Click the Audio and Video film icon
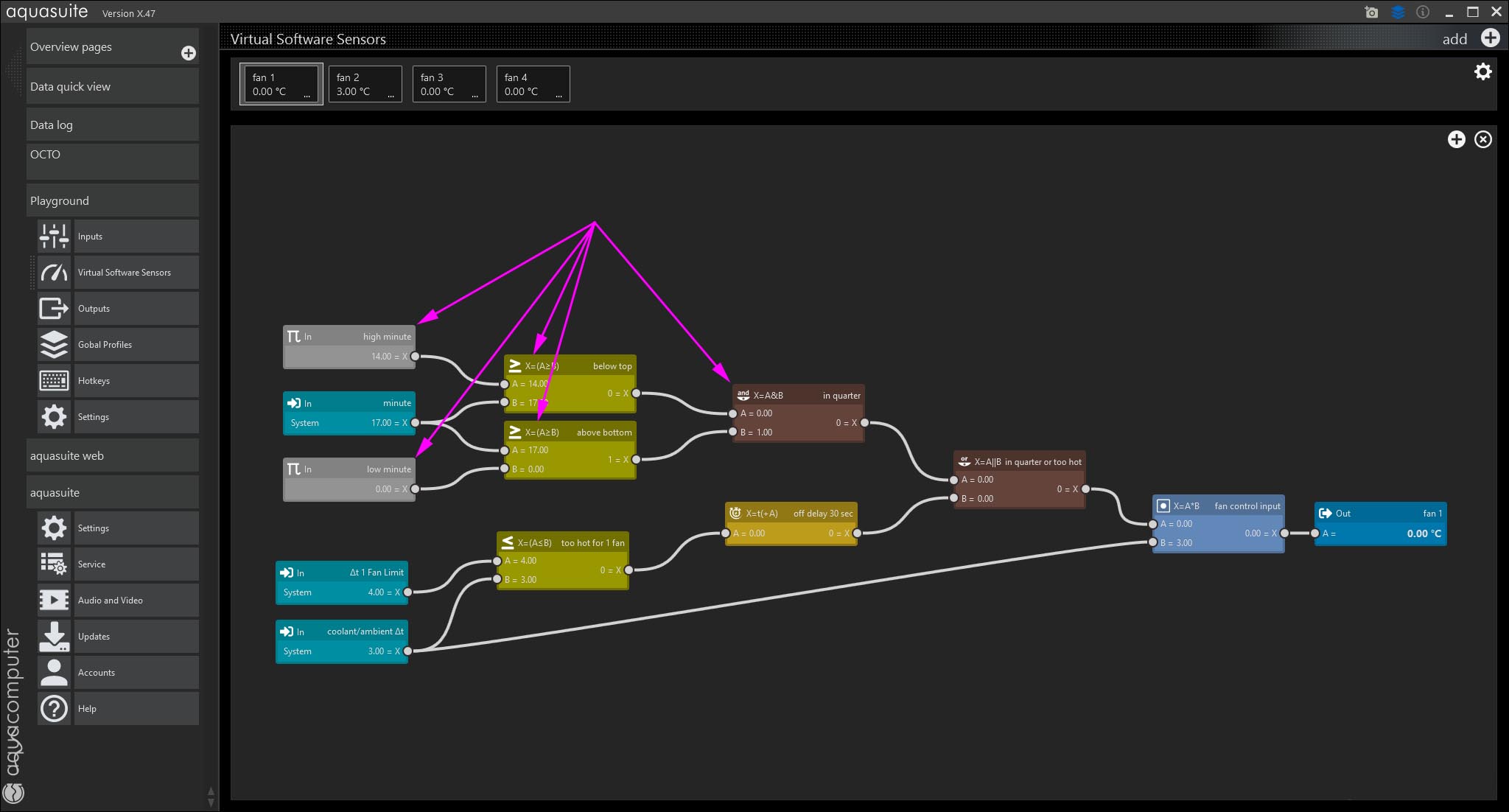1509x812 pixels. pos(54,601)
